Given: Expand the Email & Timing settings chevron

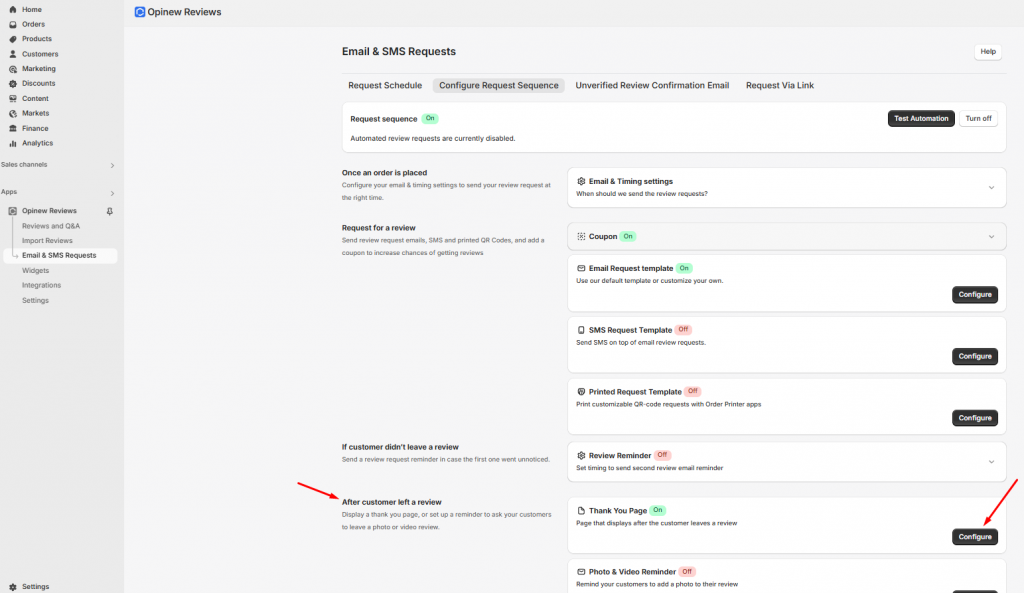Looking at the screenshot, I should click(991, 188).
